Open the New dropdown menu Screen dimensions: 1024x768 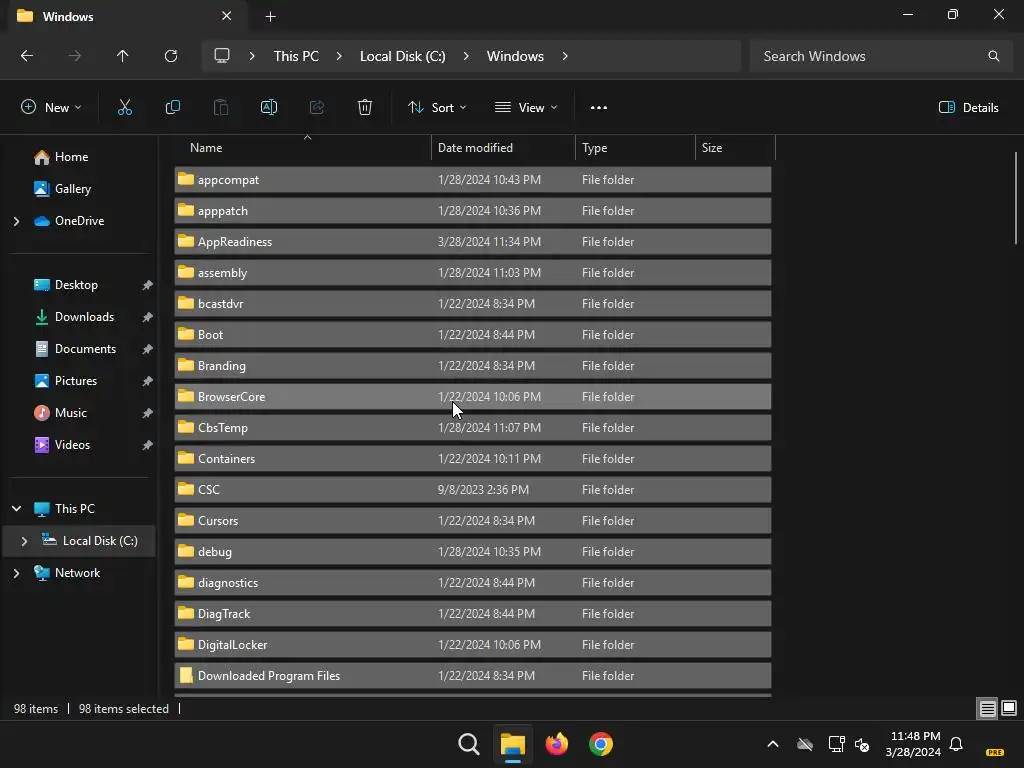tap(51, 108)
